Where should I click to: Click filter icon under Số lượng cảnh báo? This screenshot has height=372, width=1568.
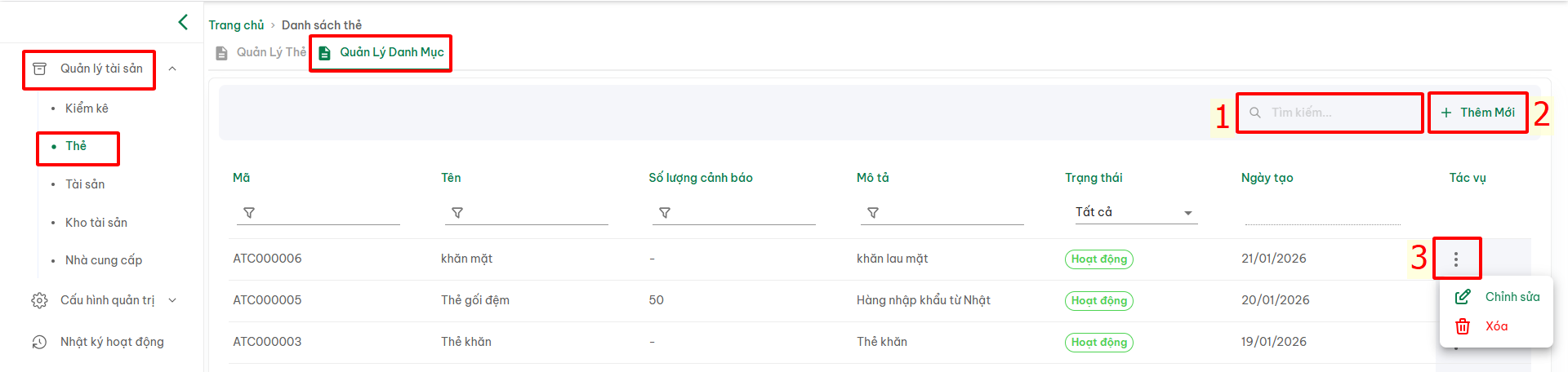click(x=665, y=213)
